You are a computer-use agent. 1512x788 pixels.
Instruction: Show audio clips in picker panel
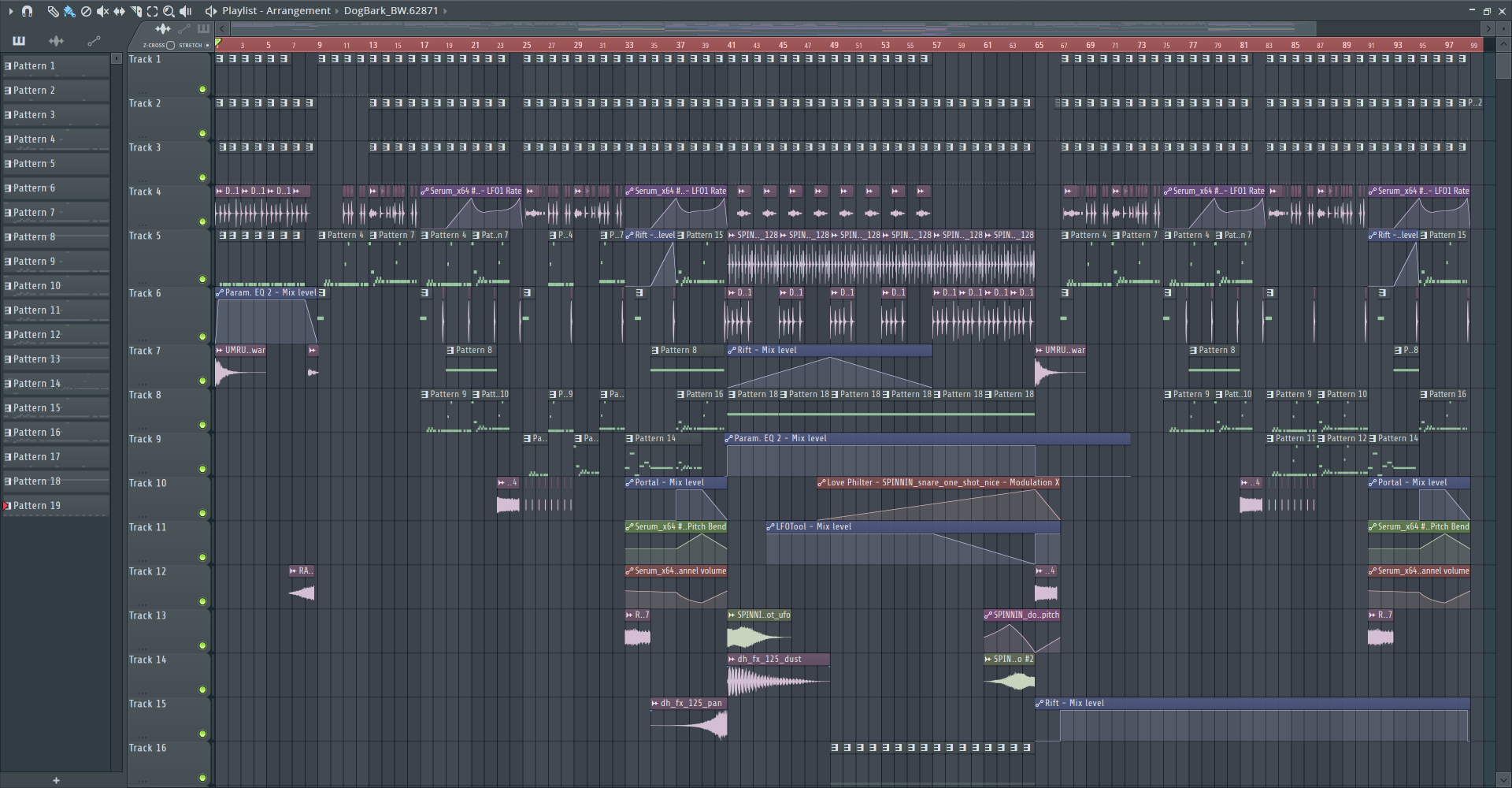pyautogui.click(x=56, y=41)
